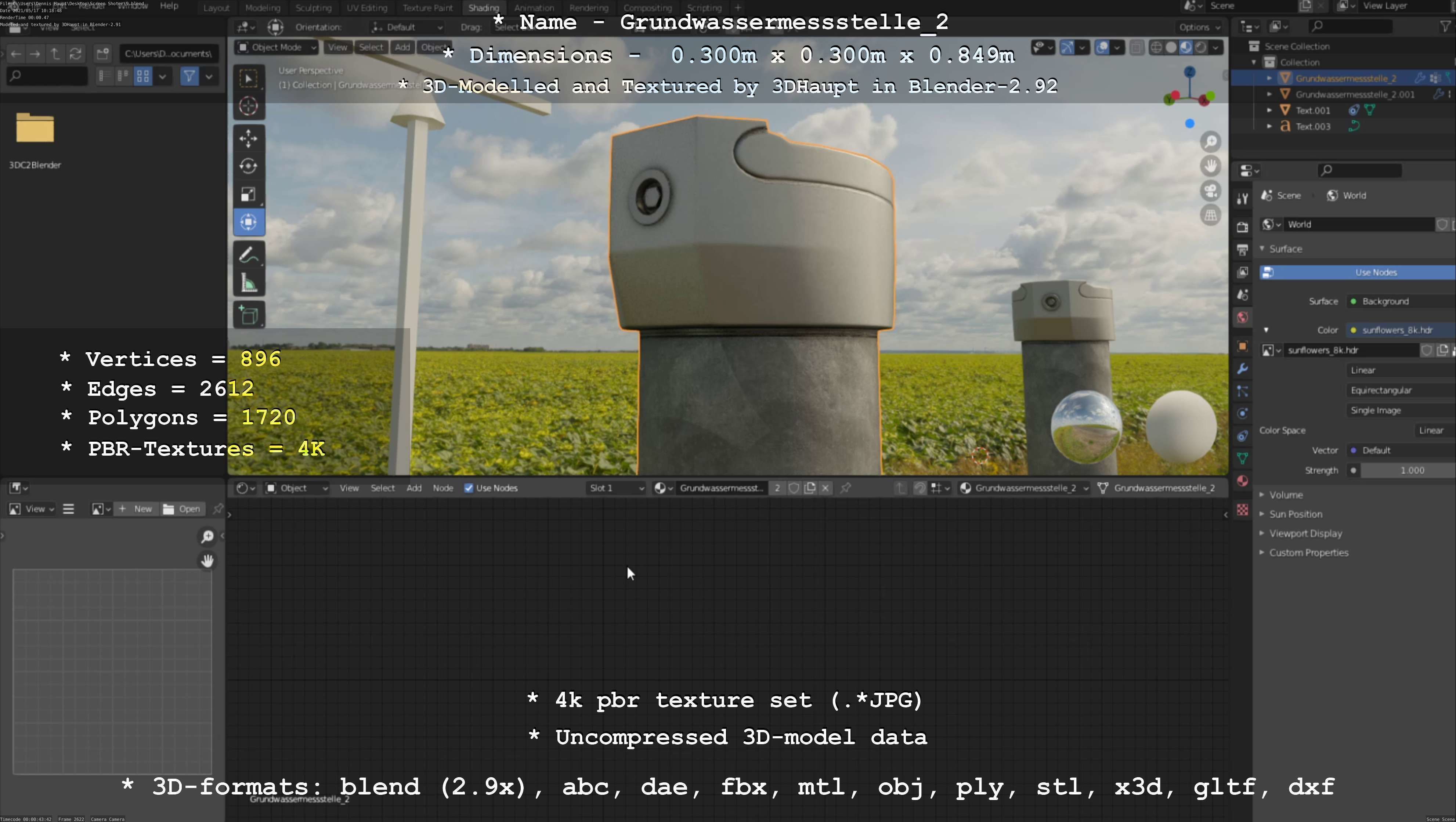This screenshot has height=822, width=1456.
Task: Select Grundwassermessstelle_2.001 in the outliner
Action: click(1354, 94)
